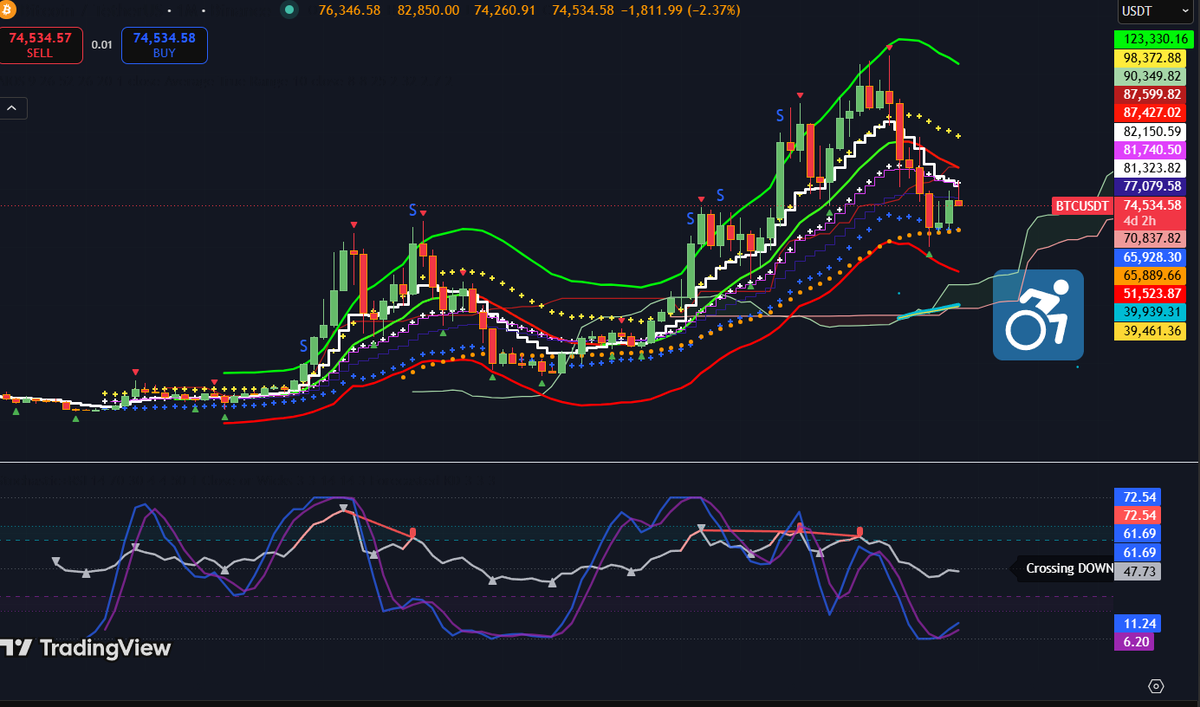Click the green market status circle
Image resolution: width=1200 pixels, height=707 pixels.
[x=290, y=10]
